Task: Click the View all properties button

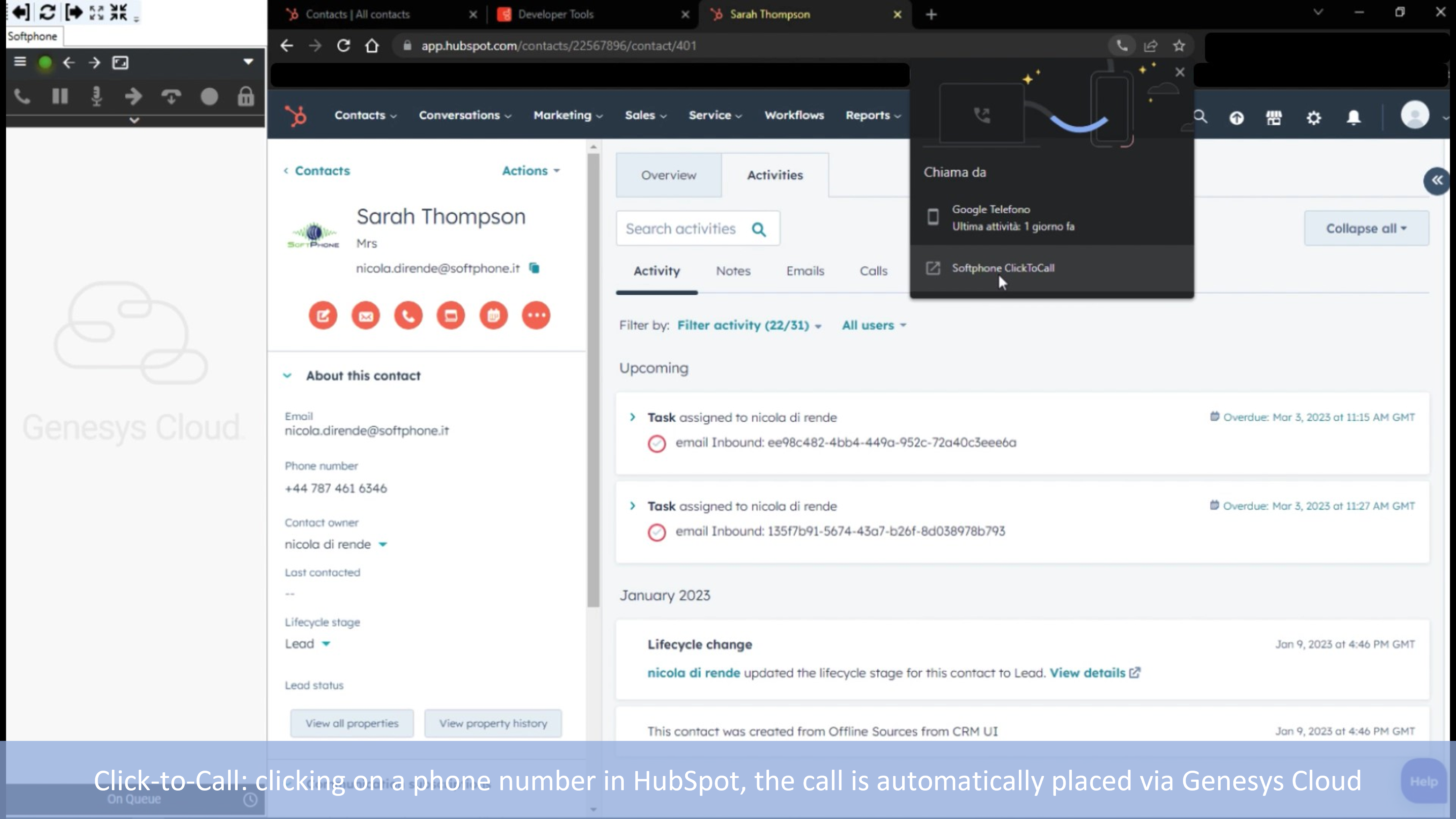Action: pyautogui.click(x=351, y=723)
